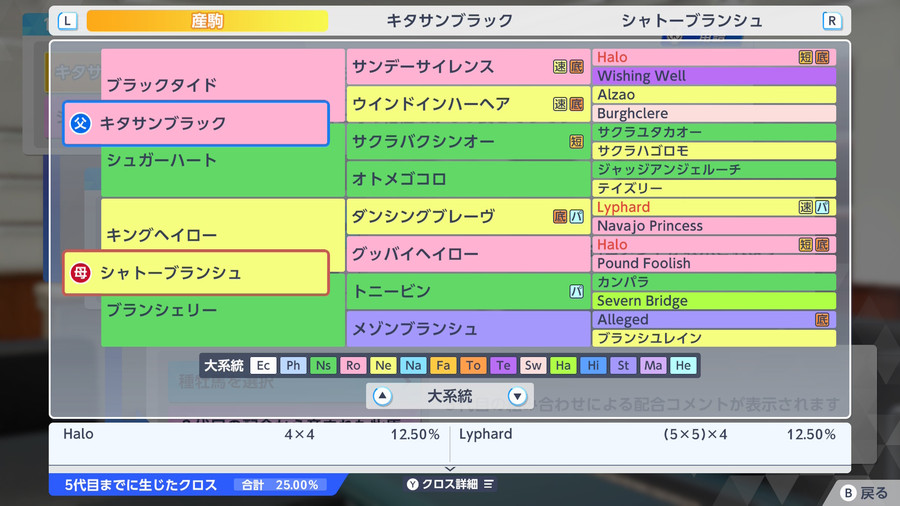
Task: Switch to the キタサンブラック header tab
Action: pyautogui.click(x=449, y=21)
